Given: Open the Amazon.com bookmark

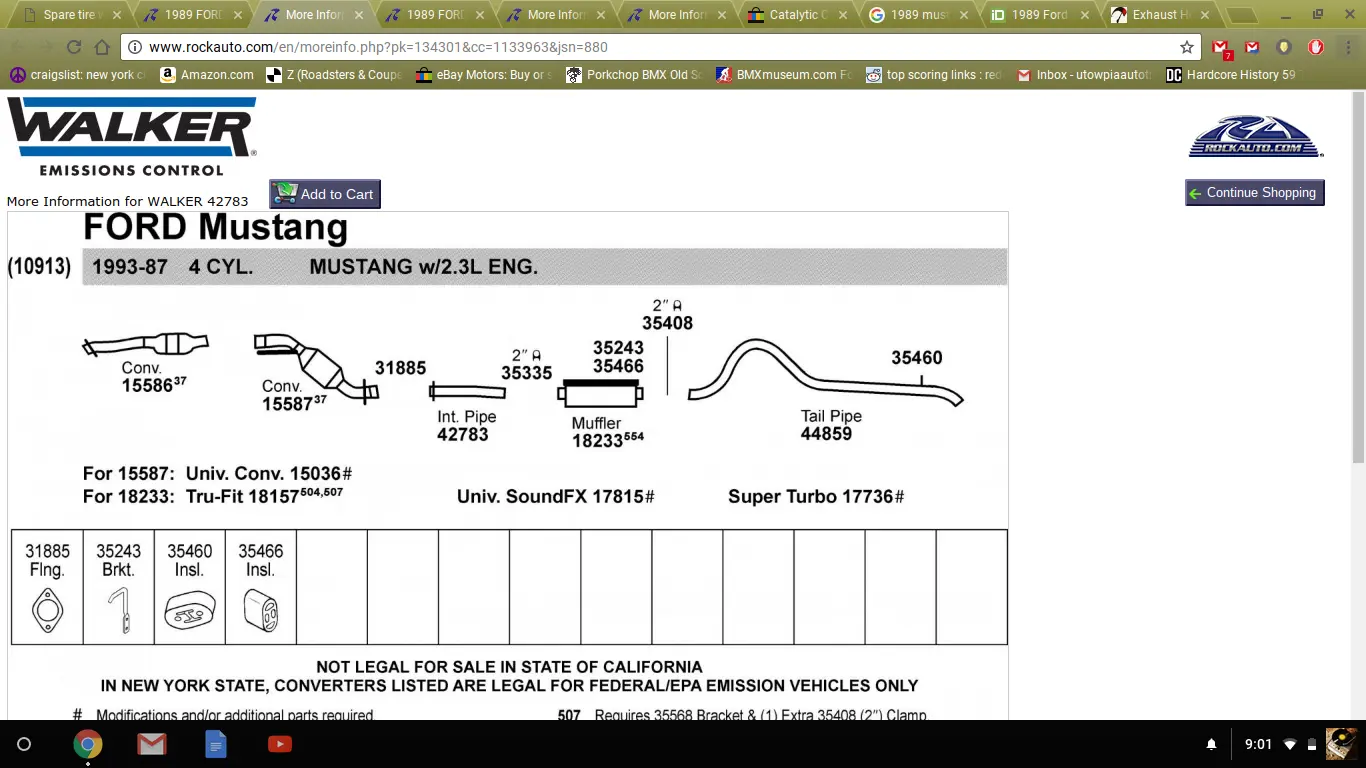Looking at the screenshot, I should pos(208,75).
